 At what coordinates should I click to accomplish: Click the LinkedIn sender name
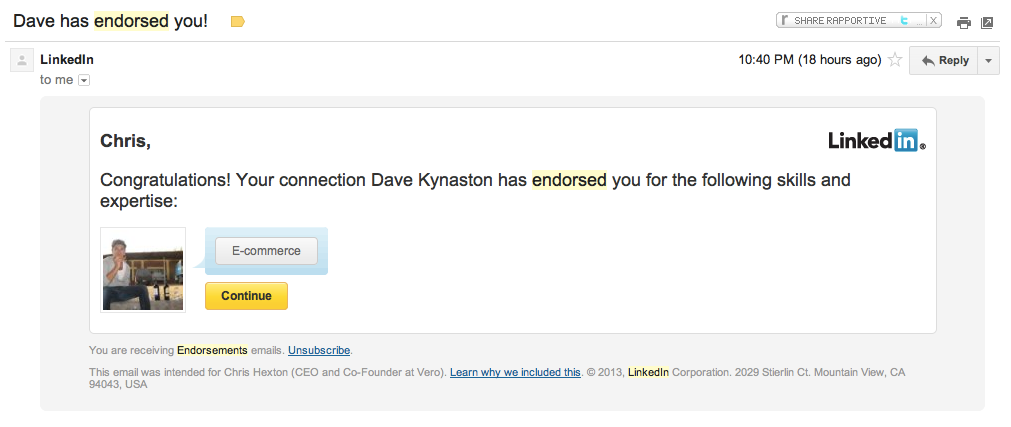coord(67,60)
